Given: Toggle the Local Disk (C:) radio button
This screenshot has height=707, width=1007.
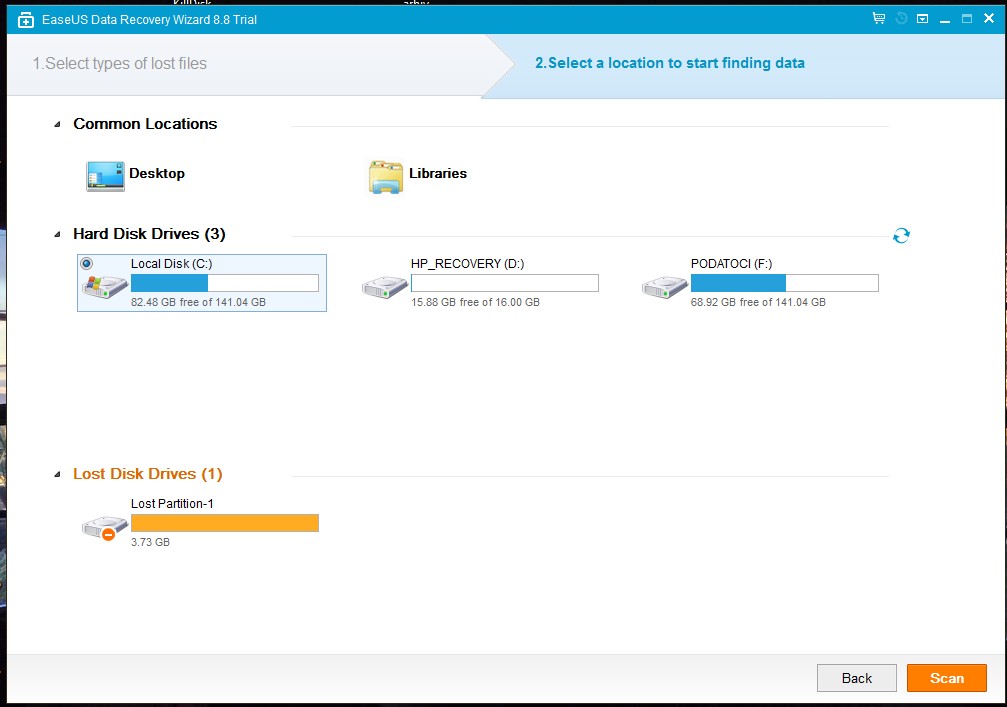Looking at the screenshot, I should (x=87, y=263).
